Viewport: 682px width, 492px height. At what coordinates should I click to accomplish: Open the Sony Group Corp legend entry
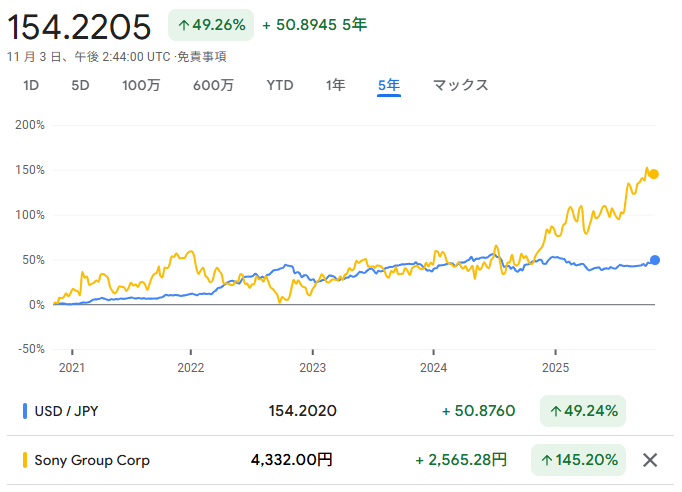pyautogui.click(x=92, y=460)
